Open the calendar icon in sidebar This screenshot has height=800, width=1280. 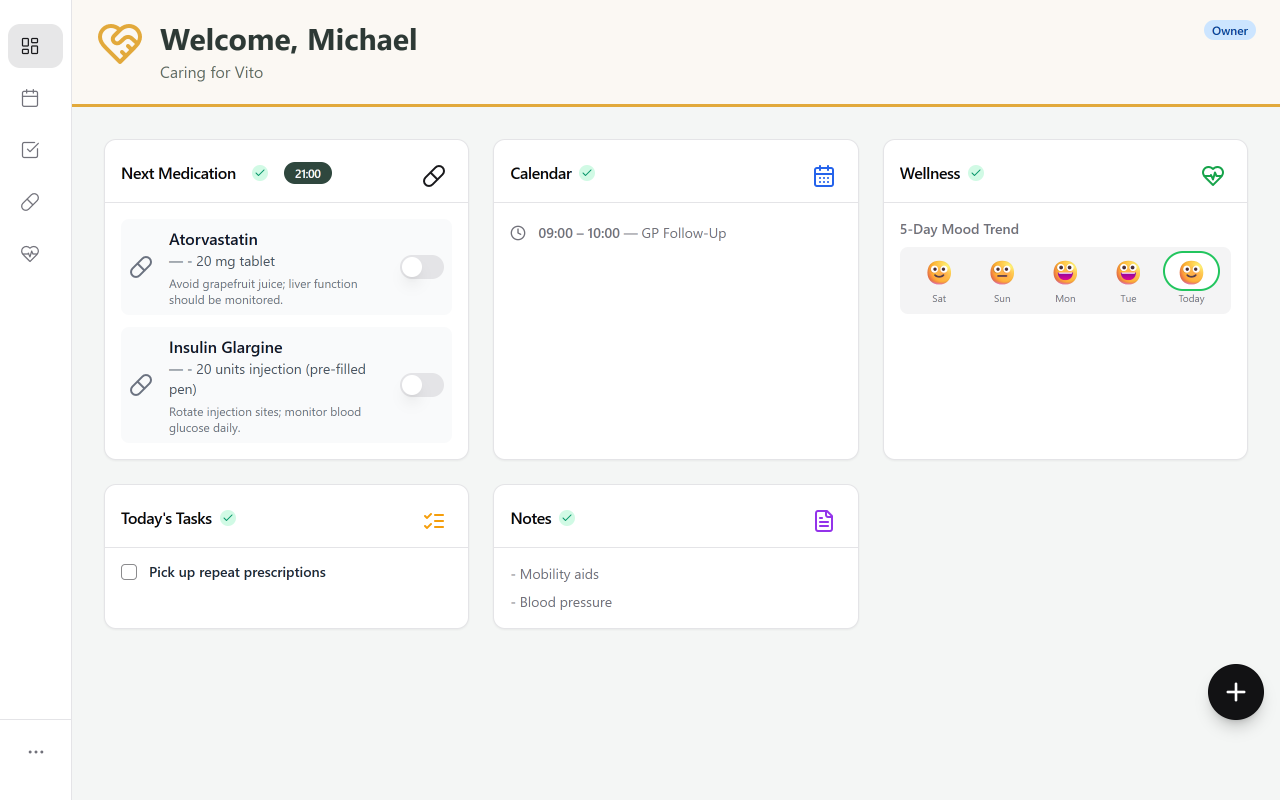(30, 98)
